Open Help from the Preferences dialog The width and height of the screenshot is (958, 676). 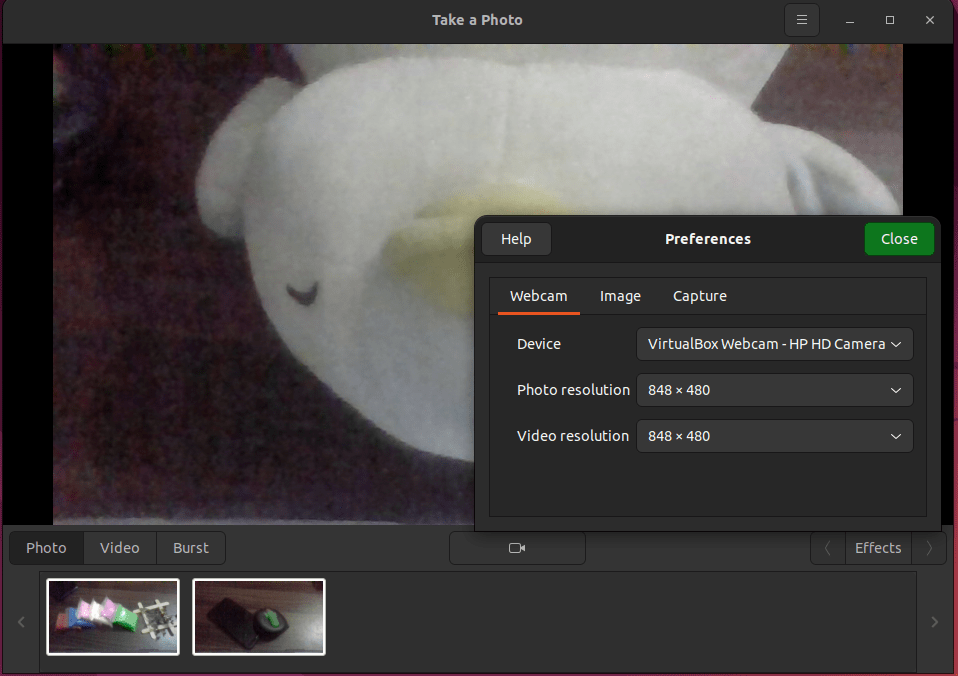[x=516, y=239]
